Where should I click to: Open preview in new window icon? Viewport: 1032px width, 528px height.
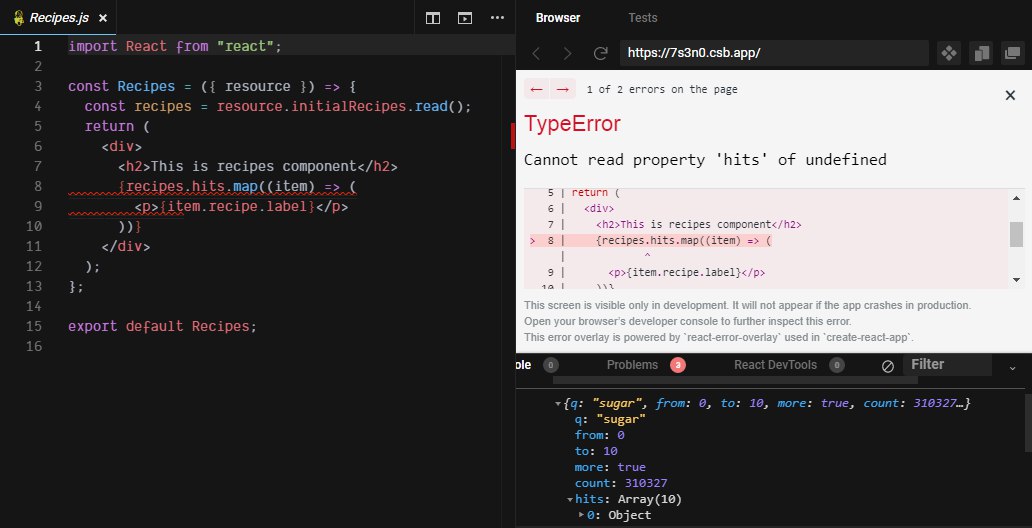pos(1012,53)
